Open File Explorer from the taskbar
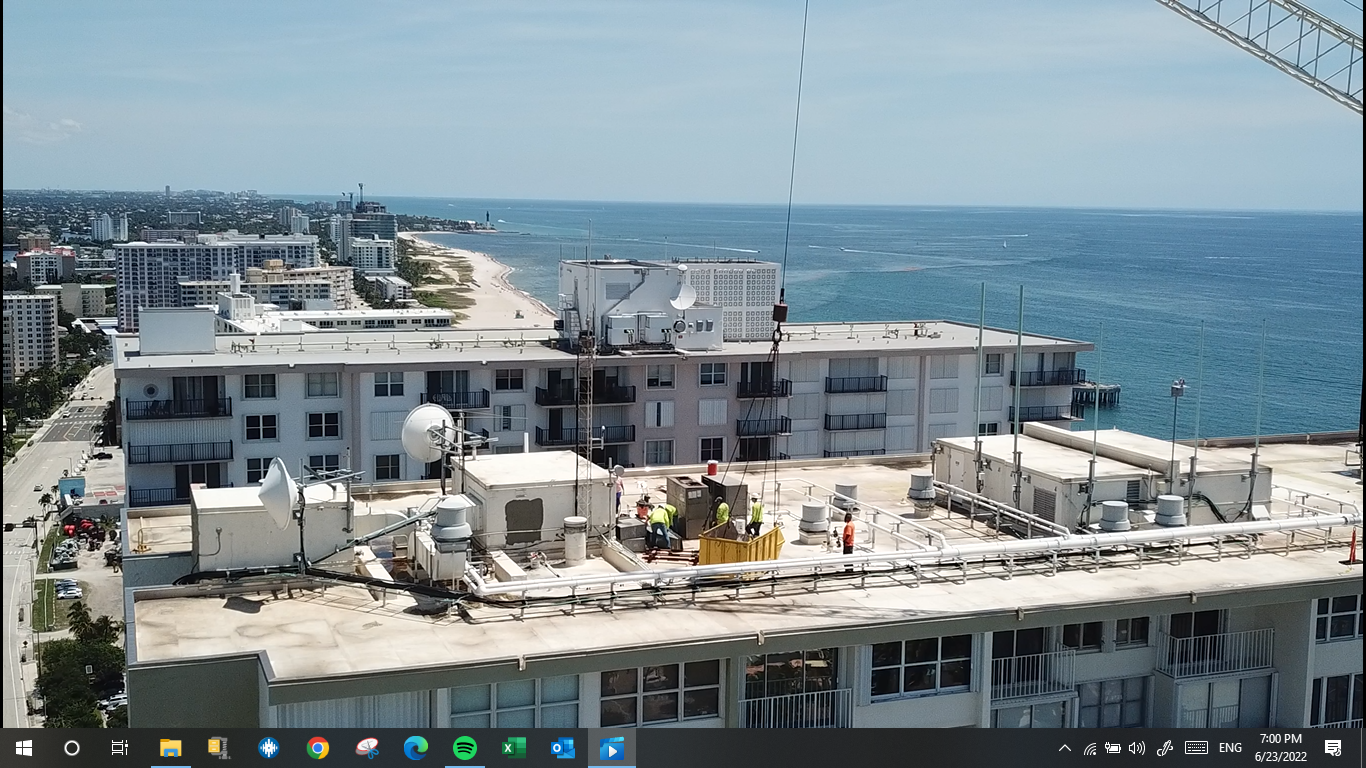The height and width of the screenshot is (768, 1366). coord(170,748)
